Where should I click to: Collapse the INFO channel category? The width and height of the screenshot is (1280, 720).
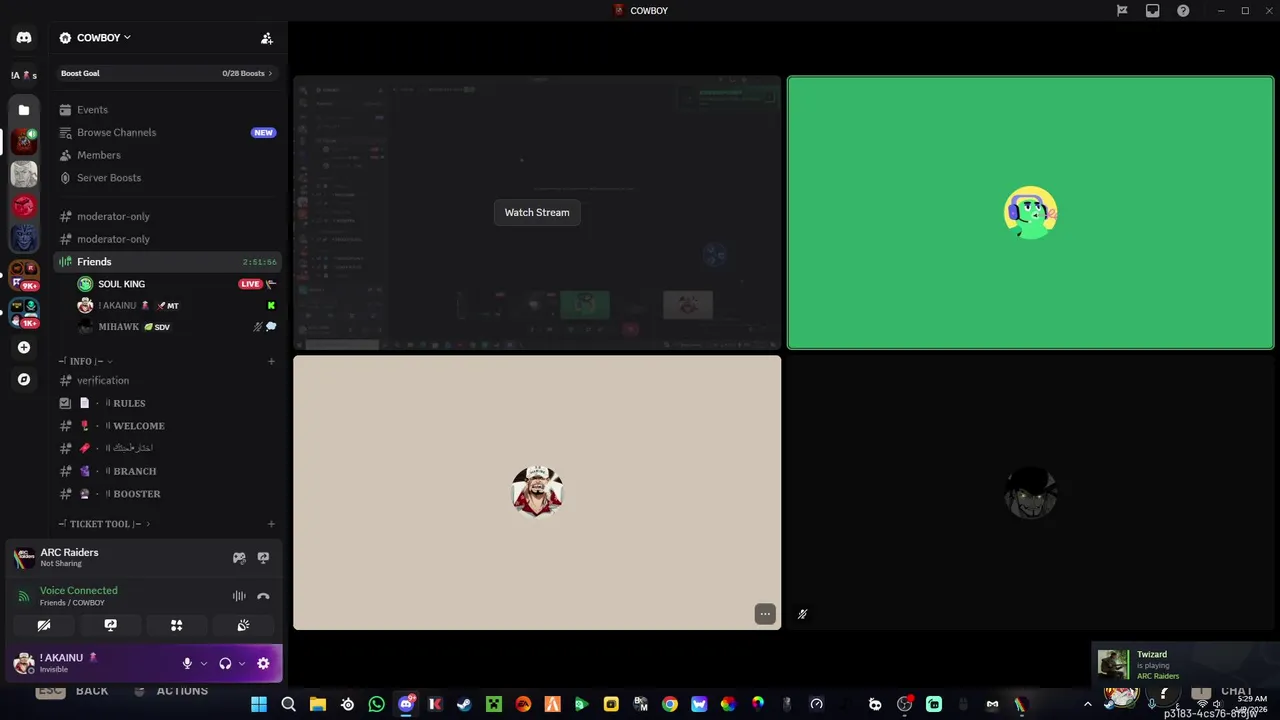[x=84, y=361]
